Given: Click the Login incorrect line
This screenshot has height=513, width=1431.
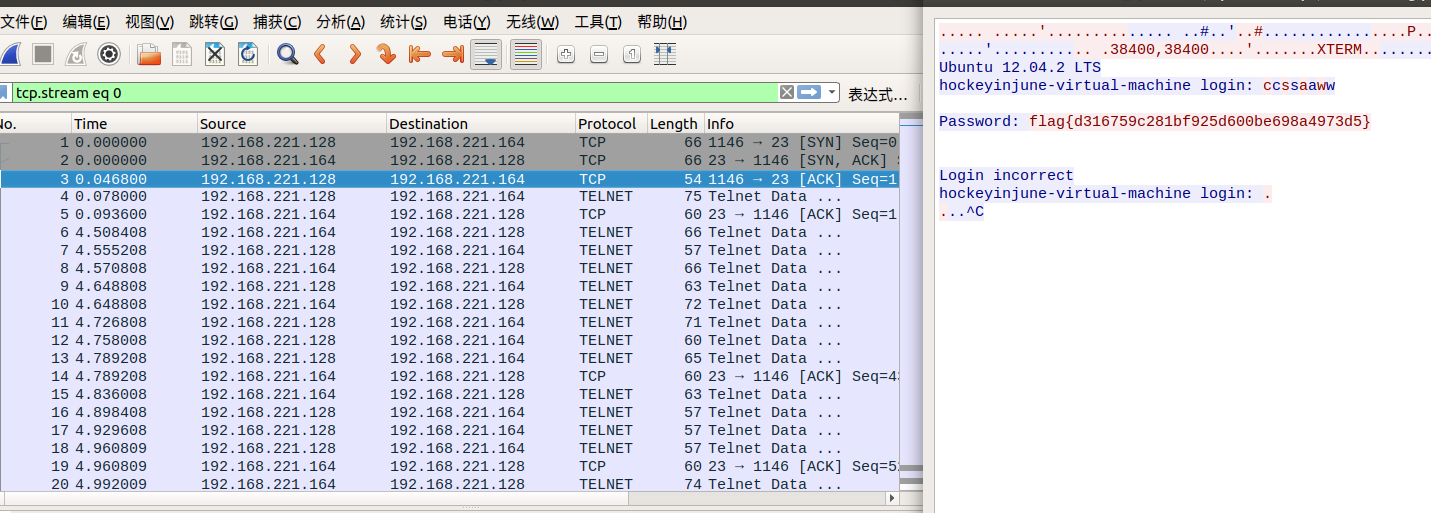Looking at the screenshot, I should click(1006, 175).
